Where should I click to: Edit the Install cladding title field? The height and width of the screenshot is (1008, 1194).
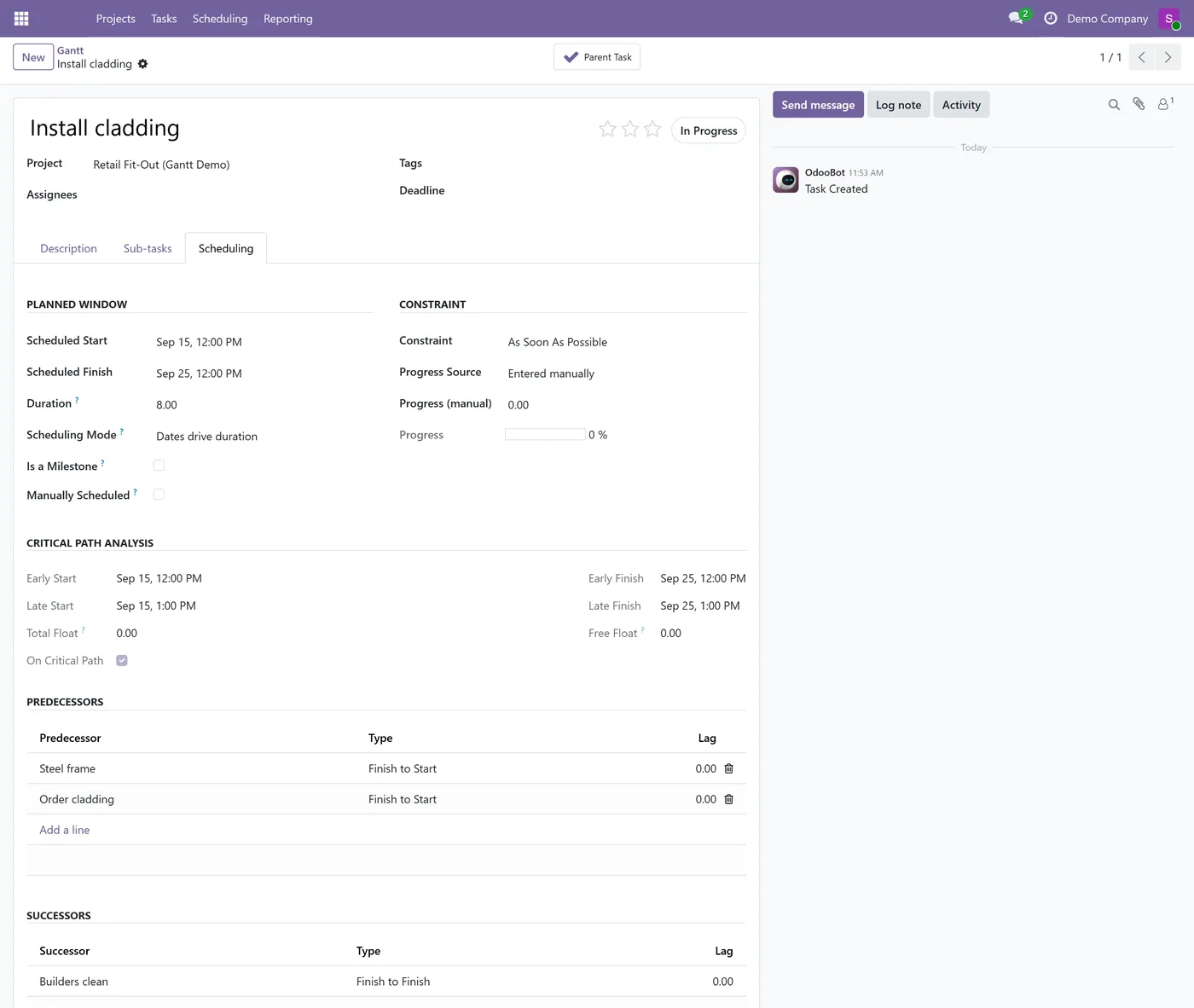click(x=307, y=128)
